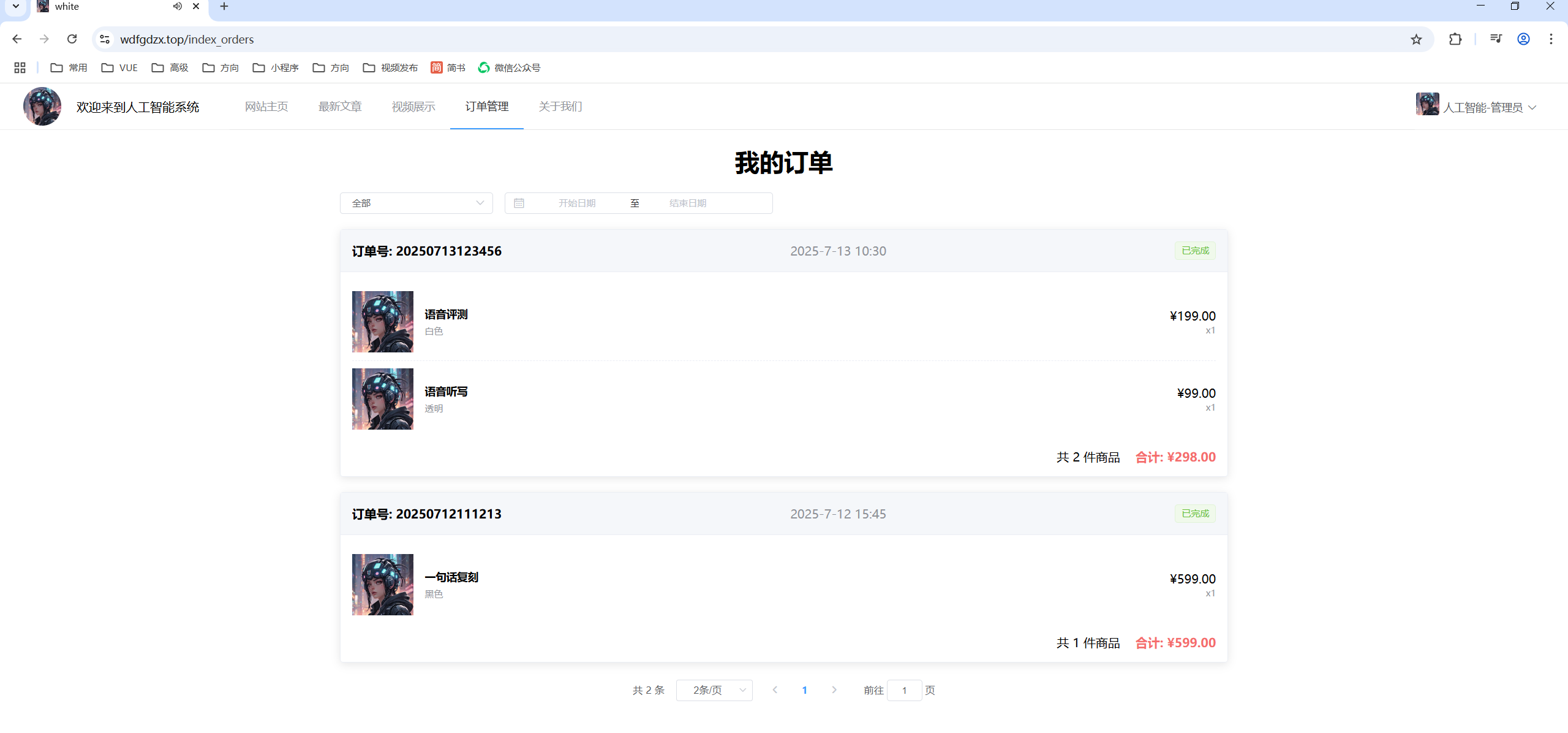
Task: Open the 小程序 bookmarks folder
Action: 276,67
